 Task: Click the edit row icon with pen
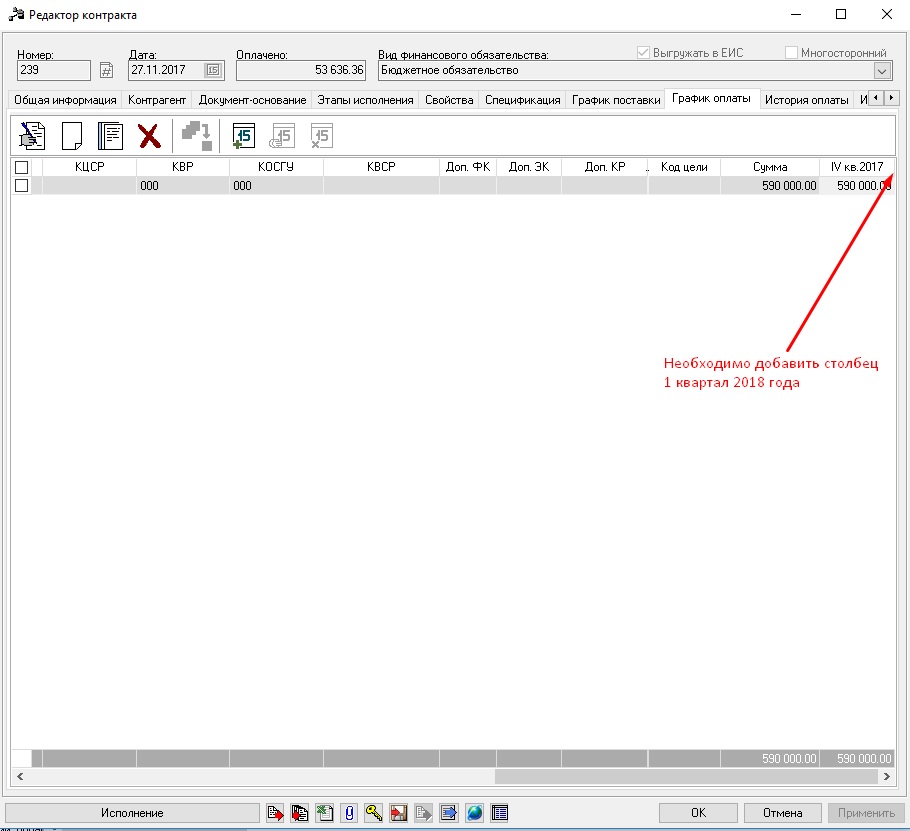point(33,135)
